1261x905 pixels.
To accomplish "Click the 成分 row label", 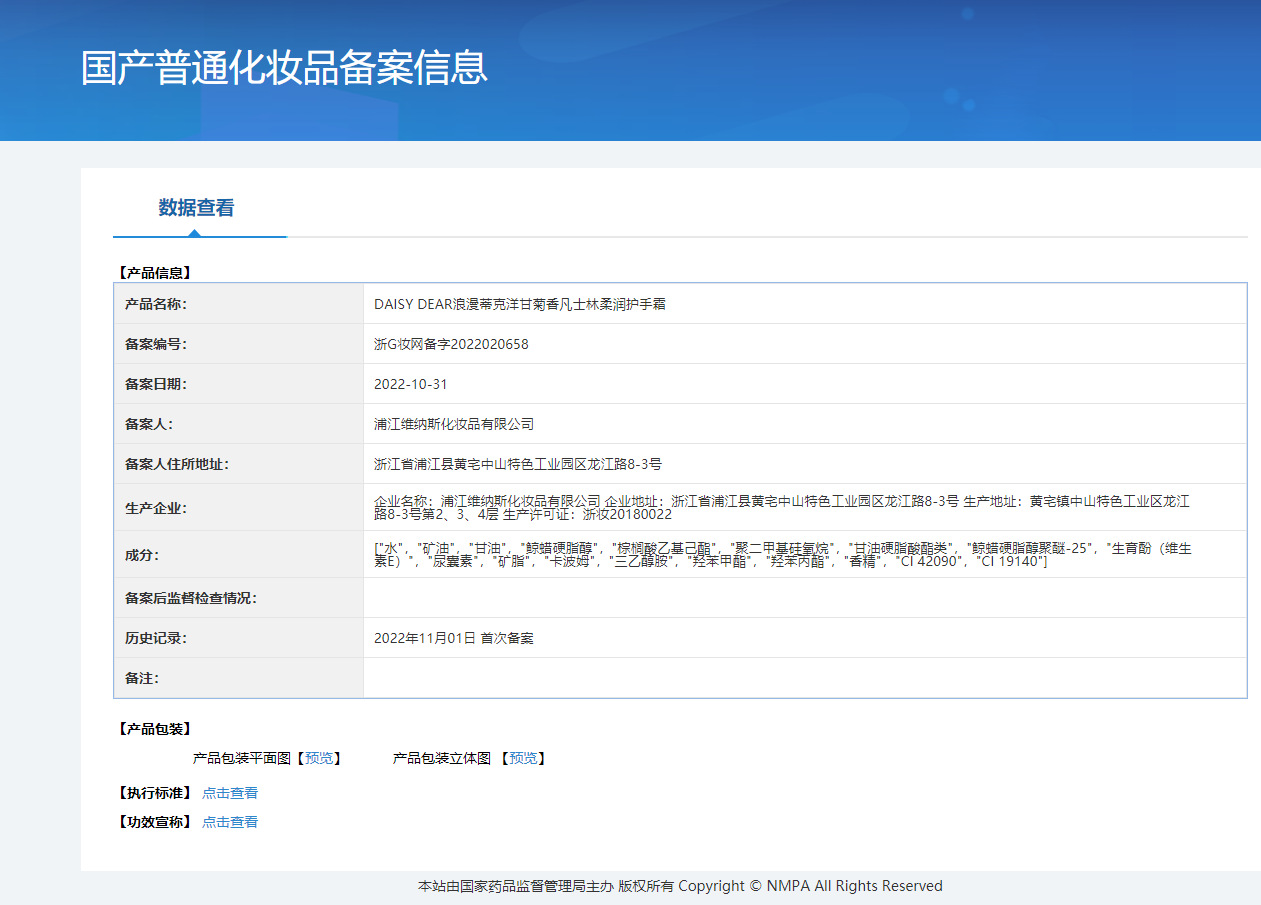I will 141,554.
